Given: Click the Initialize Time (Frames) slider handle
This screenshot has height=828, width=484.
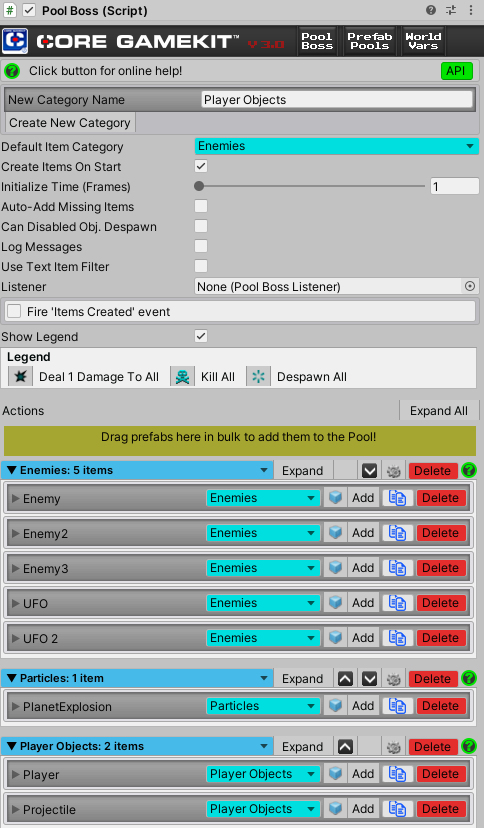Looking at the screenshot, I should point(199,186).
